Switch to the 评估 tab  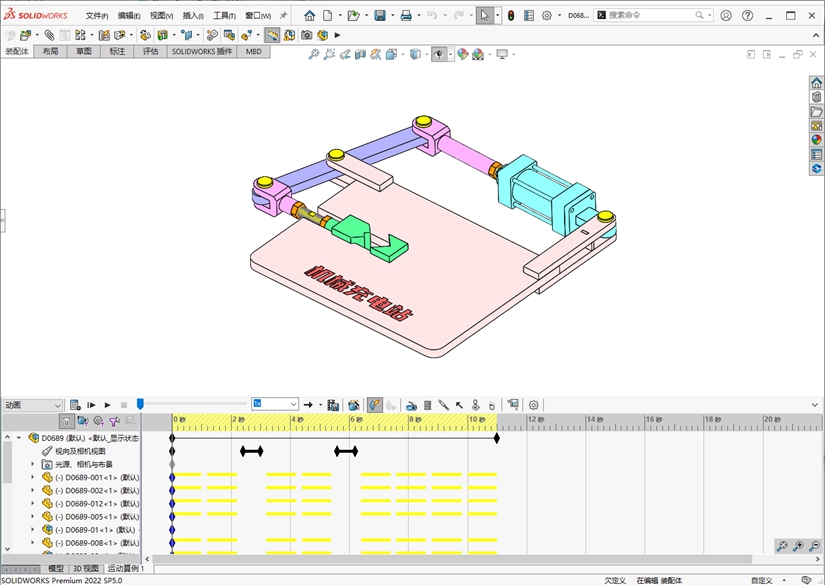coord(150,52)
